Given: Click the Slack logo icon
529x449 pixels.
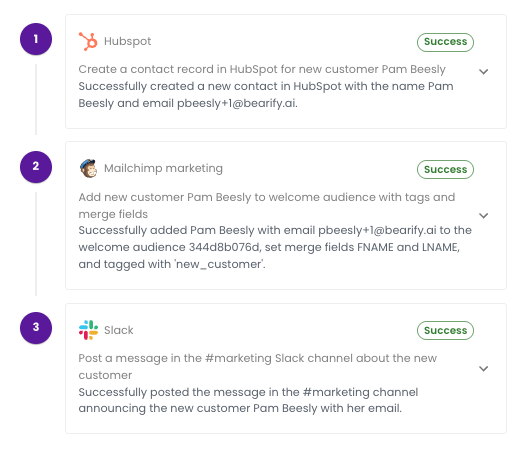Looking at the screenshot, I should point(88,330).
